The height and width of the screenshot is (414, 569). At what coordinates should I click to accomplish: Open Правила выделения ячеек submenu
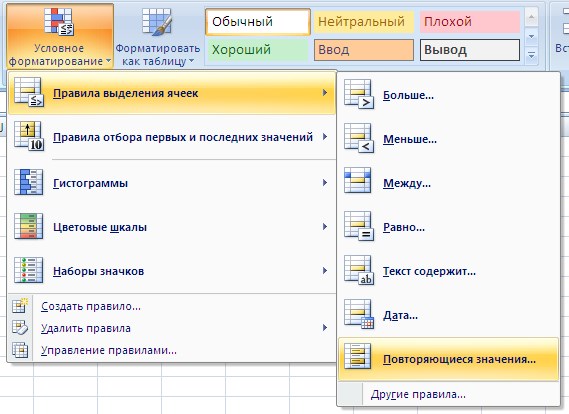pos(172,93)
